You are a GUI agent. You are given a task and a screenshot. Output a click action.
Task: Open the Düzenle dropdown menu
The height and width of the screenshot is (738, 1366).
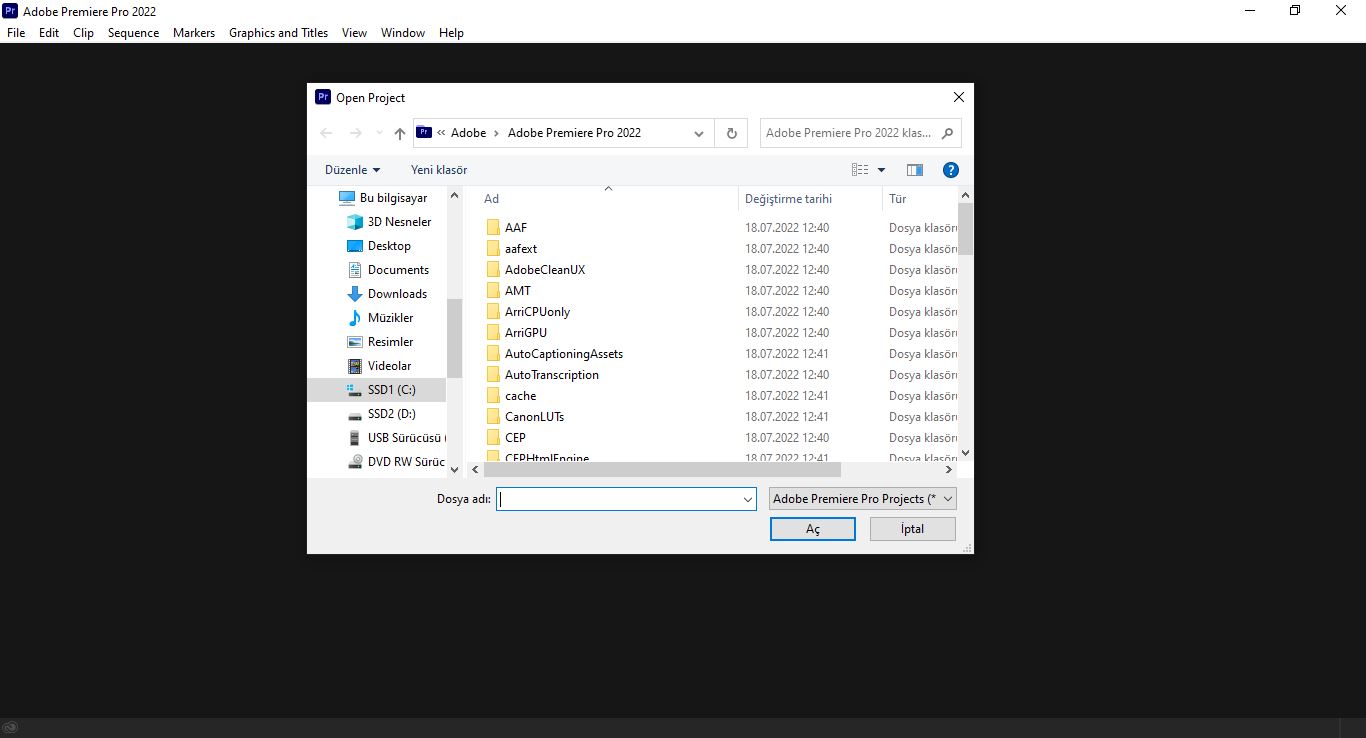click(x=352, y=170)
